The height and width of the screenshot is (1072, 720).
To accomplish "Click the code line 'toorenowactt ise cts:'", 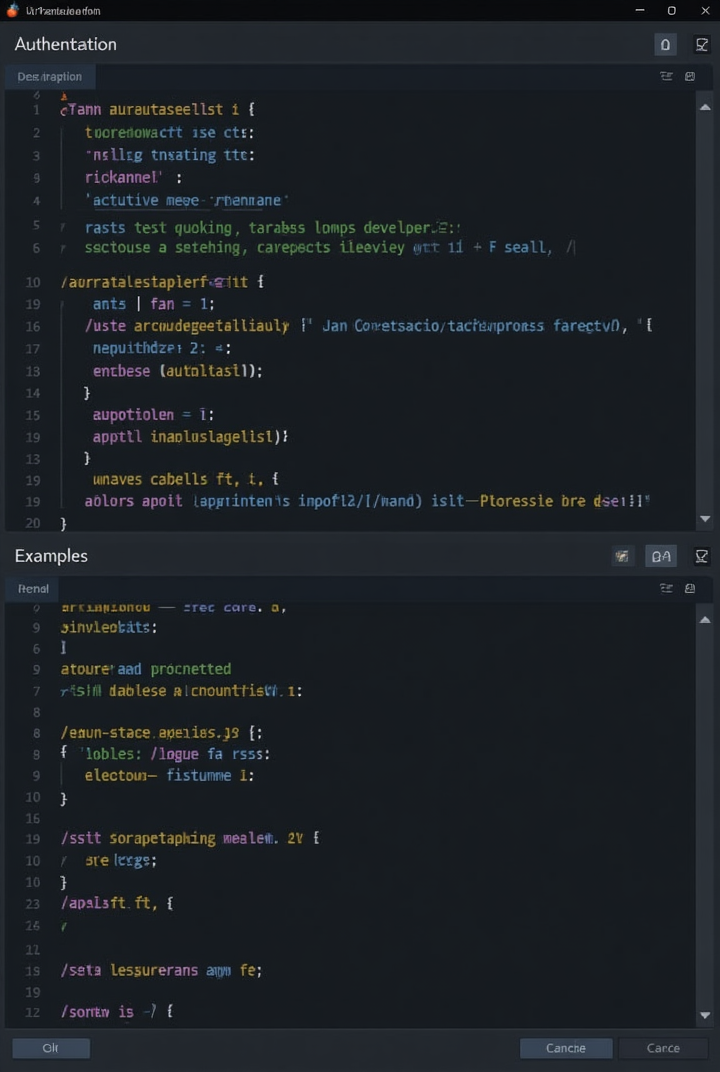I will pyautogui.click(x=170, y=133).
